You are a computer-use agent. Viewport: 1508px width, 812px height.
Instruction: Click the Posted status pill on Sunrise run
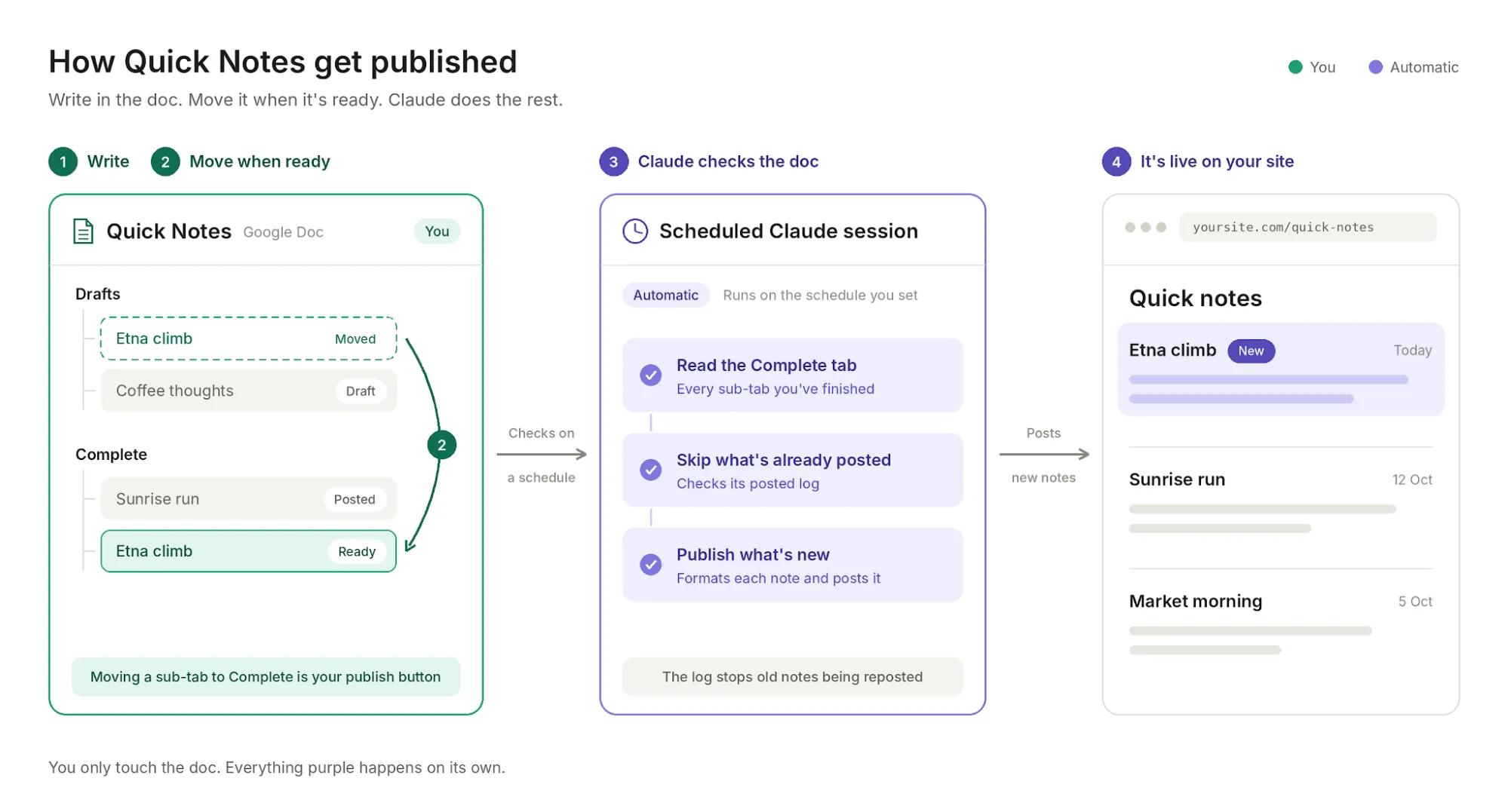[355, 499]
